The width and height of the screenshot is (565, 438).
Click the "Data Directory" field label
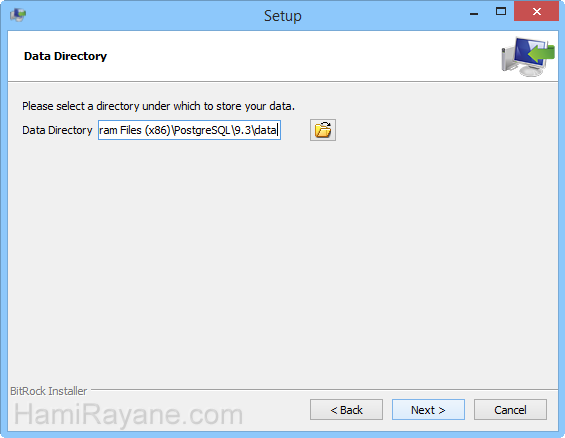pos(57,130)
